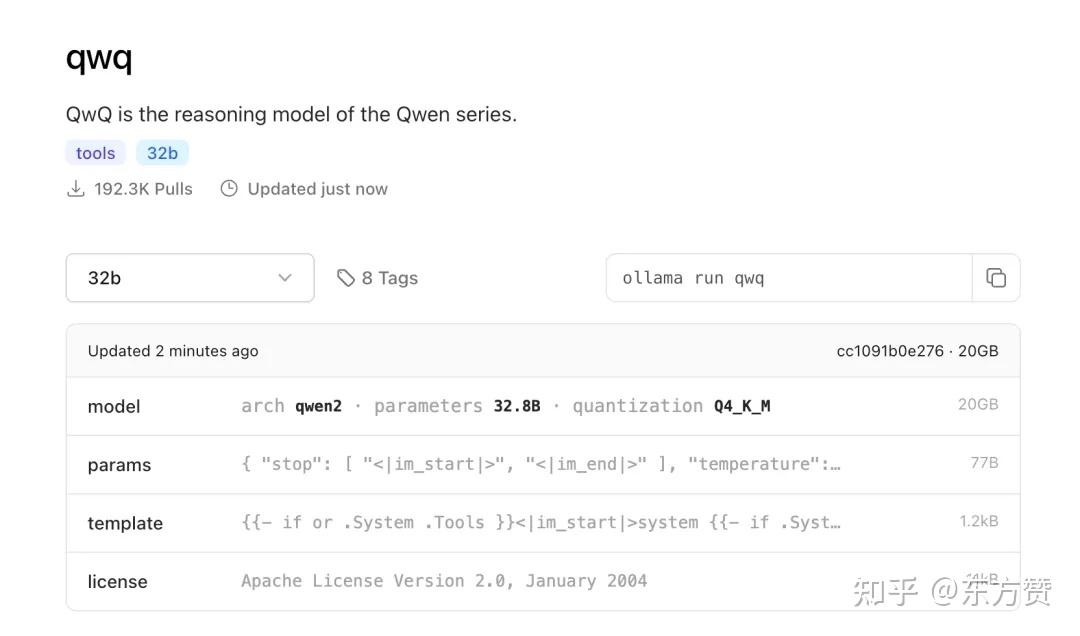Image resolution: width=1080 pixels, height=636 pixels.
Task: Click the cc1091b0e276 hash text
Action: pos(890,351)
